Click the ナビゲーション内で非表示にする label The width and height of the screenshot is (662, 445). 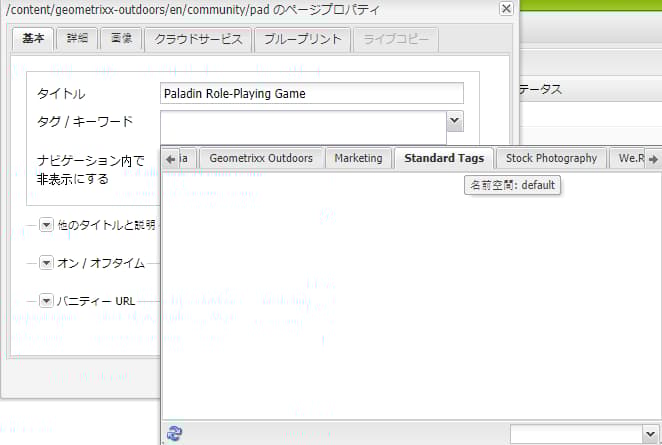coord(90,170)
